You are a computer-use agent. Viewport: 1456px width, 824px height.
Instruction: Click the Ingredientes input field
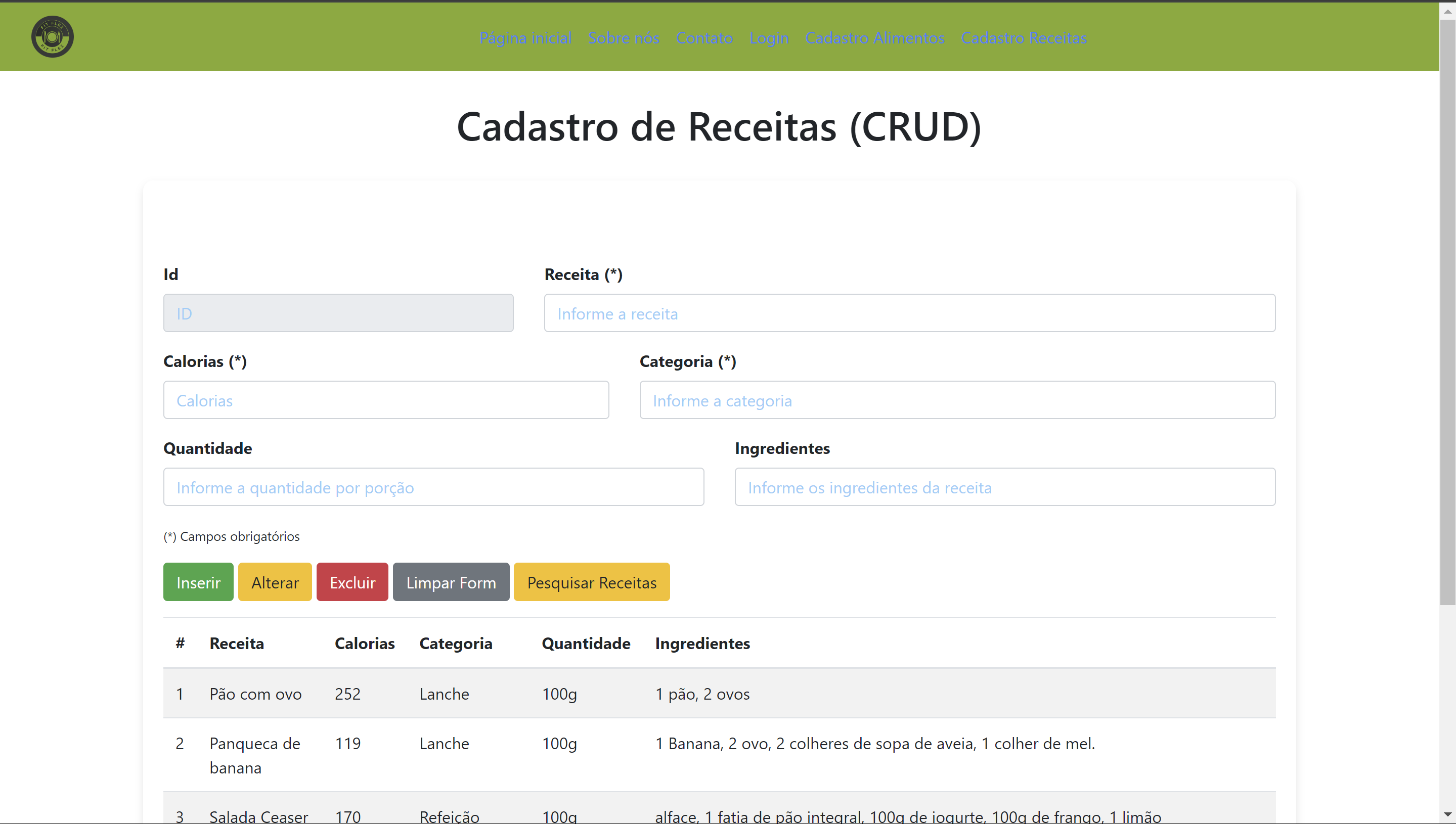(x=1005, y=487)
